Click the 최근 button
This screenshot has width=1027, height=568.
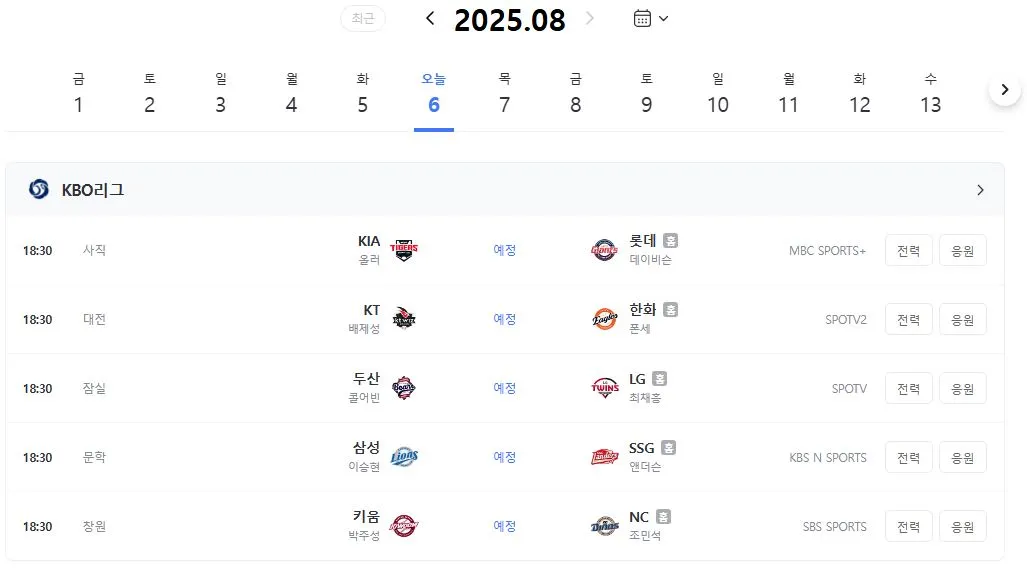[x=363, y=18]
